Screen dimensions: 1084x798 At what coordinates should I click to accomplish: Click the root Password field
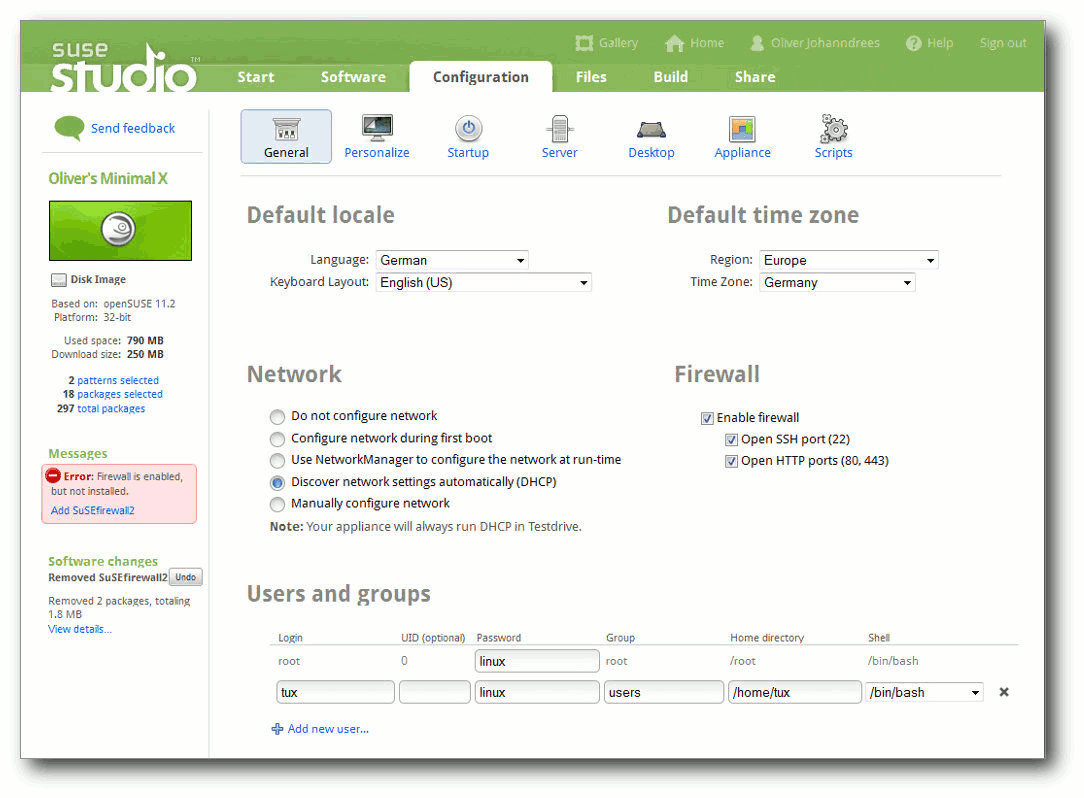[x=537, y=661]
